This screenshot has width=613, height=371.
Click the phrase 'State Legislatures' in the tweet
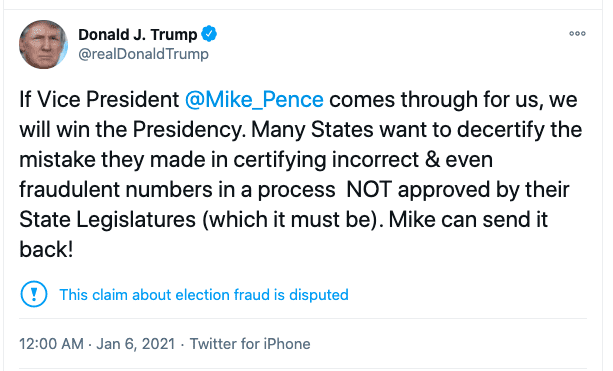point(108,220)
